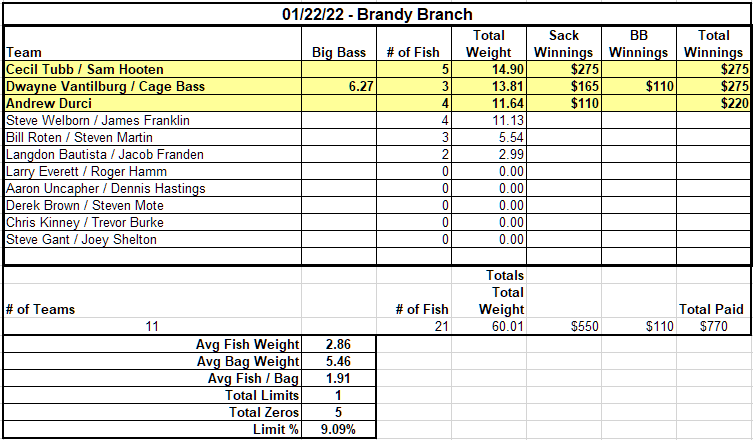Select Andrew Durci's total weight 11.64 cell

(x=489, y=103)
